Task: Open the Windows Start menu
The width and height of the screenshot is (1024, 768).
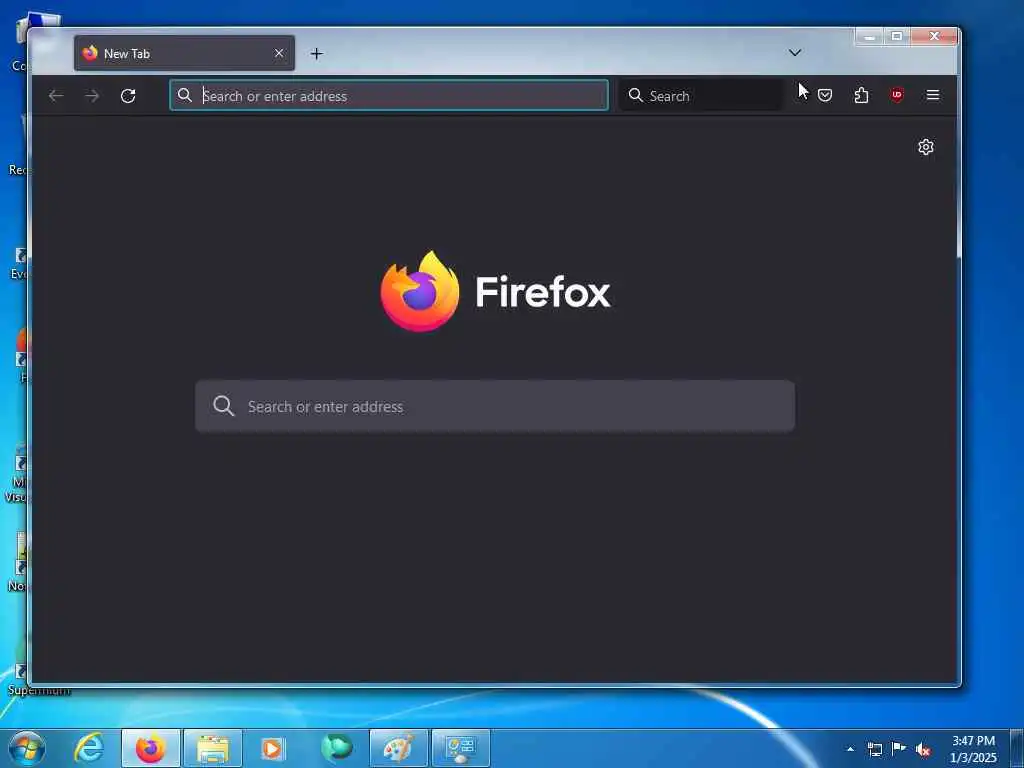Action: (27, 748)
